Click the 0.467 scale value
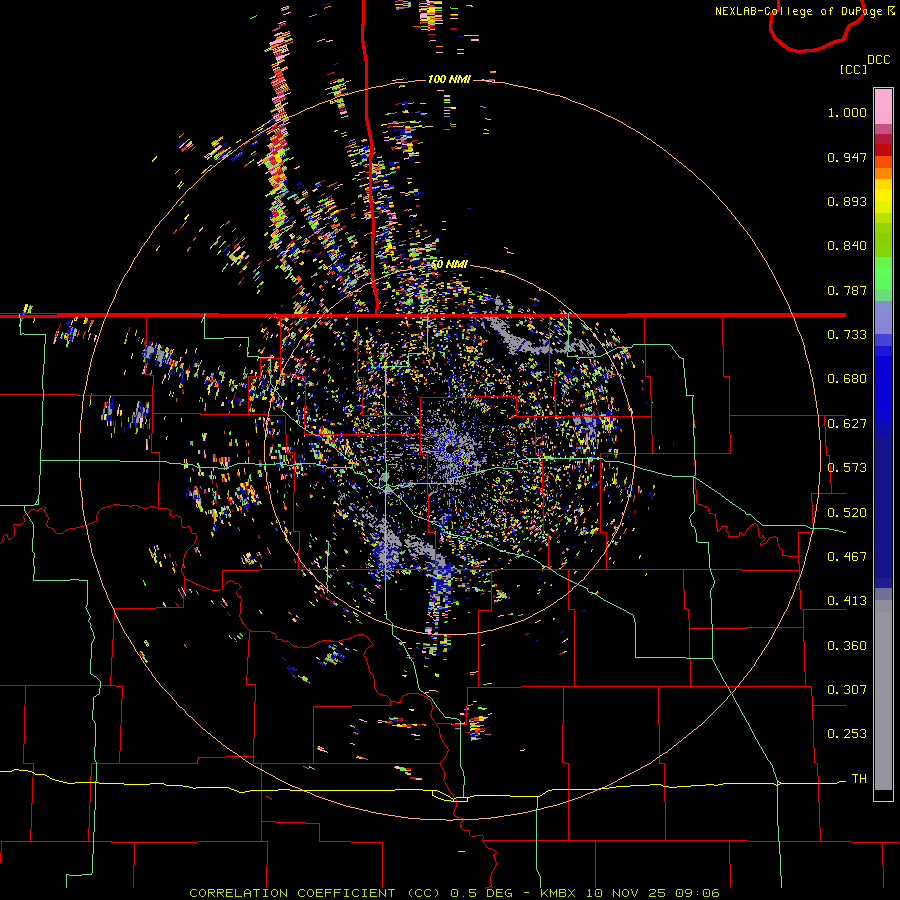This screenshot has height=900, width=900. [847, 557]
